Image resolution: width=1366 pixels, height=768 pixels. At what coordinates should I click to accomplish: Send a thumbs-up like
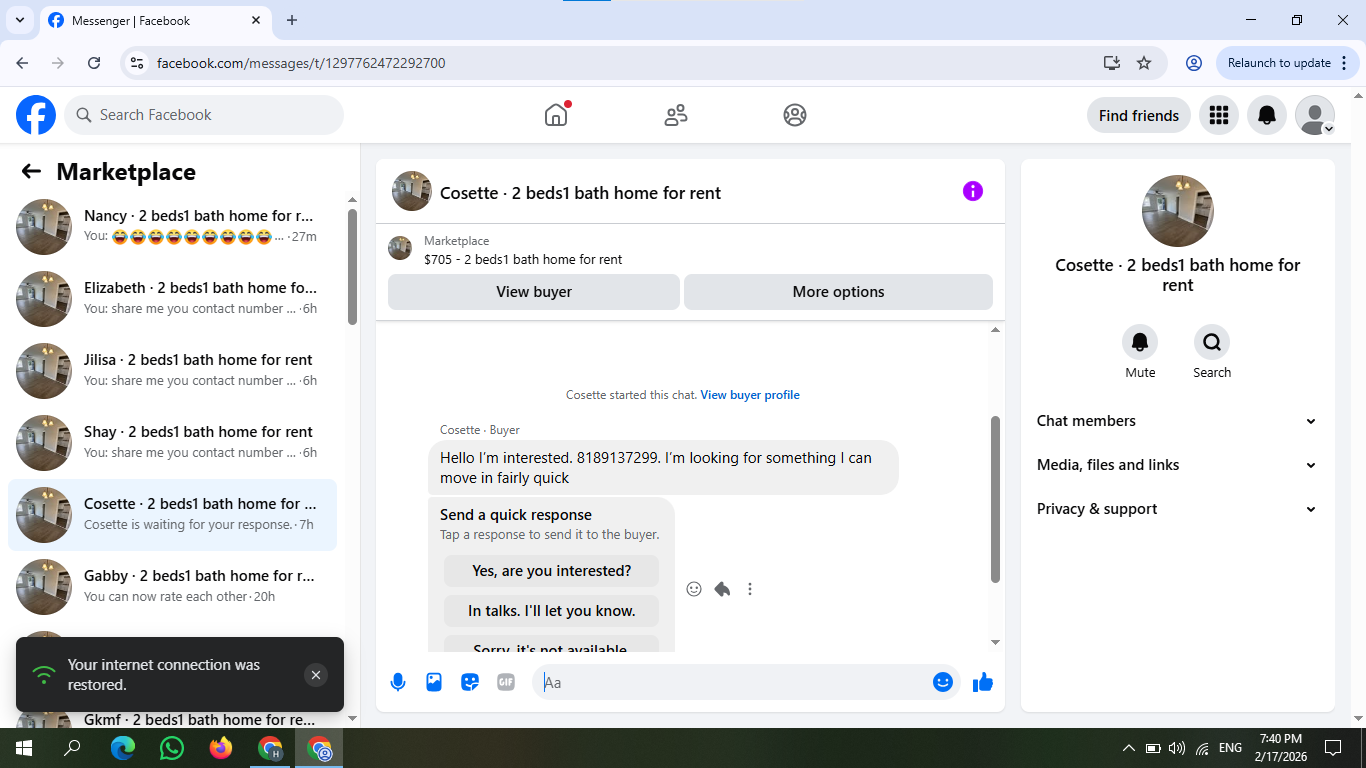tap(983, 682)
